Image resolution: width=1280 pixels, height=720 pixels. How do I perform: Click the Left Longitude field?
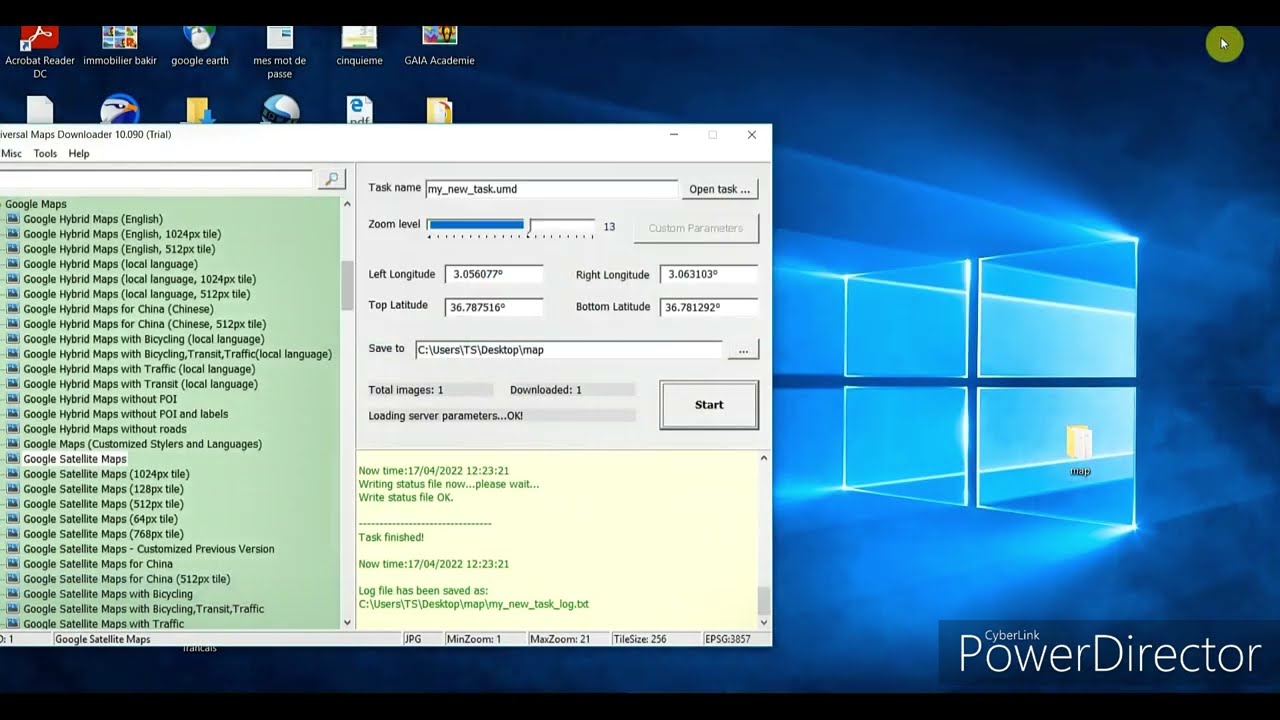pos(494,274)
